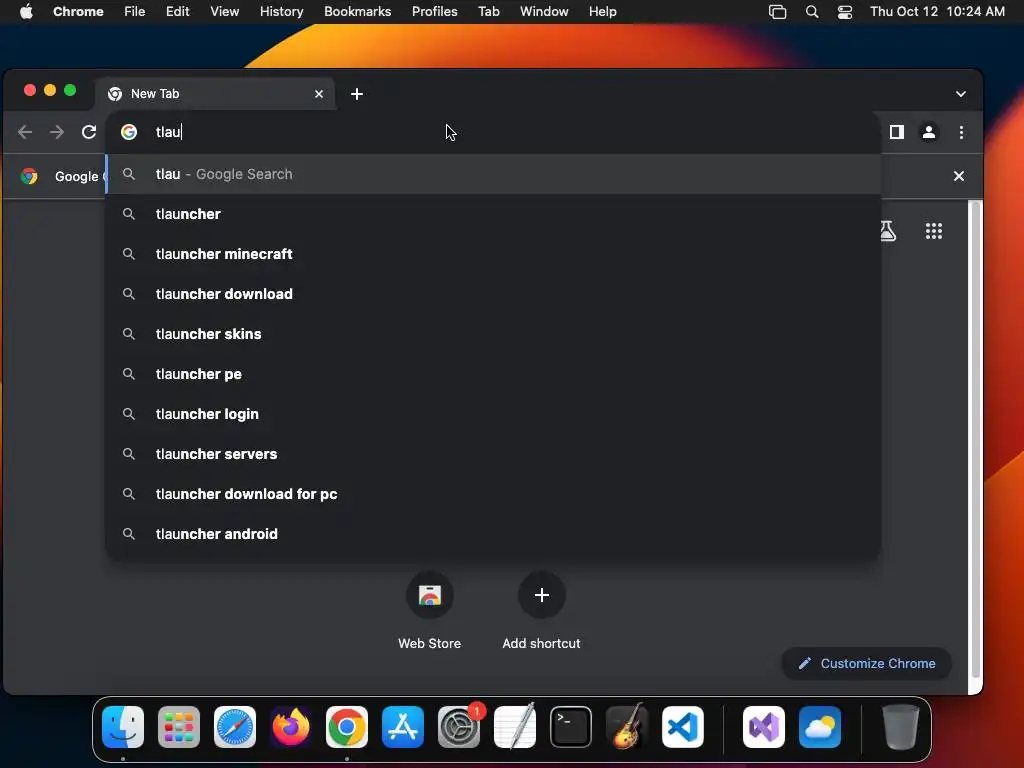Select the "tlauncher minecraft" suggestion
Viewport: 1024px width, 768px height.
tap(494, 254)
